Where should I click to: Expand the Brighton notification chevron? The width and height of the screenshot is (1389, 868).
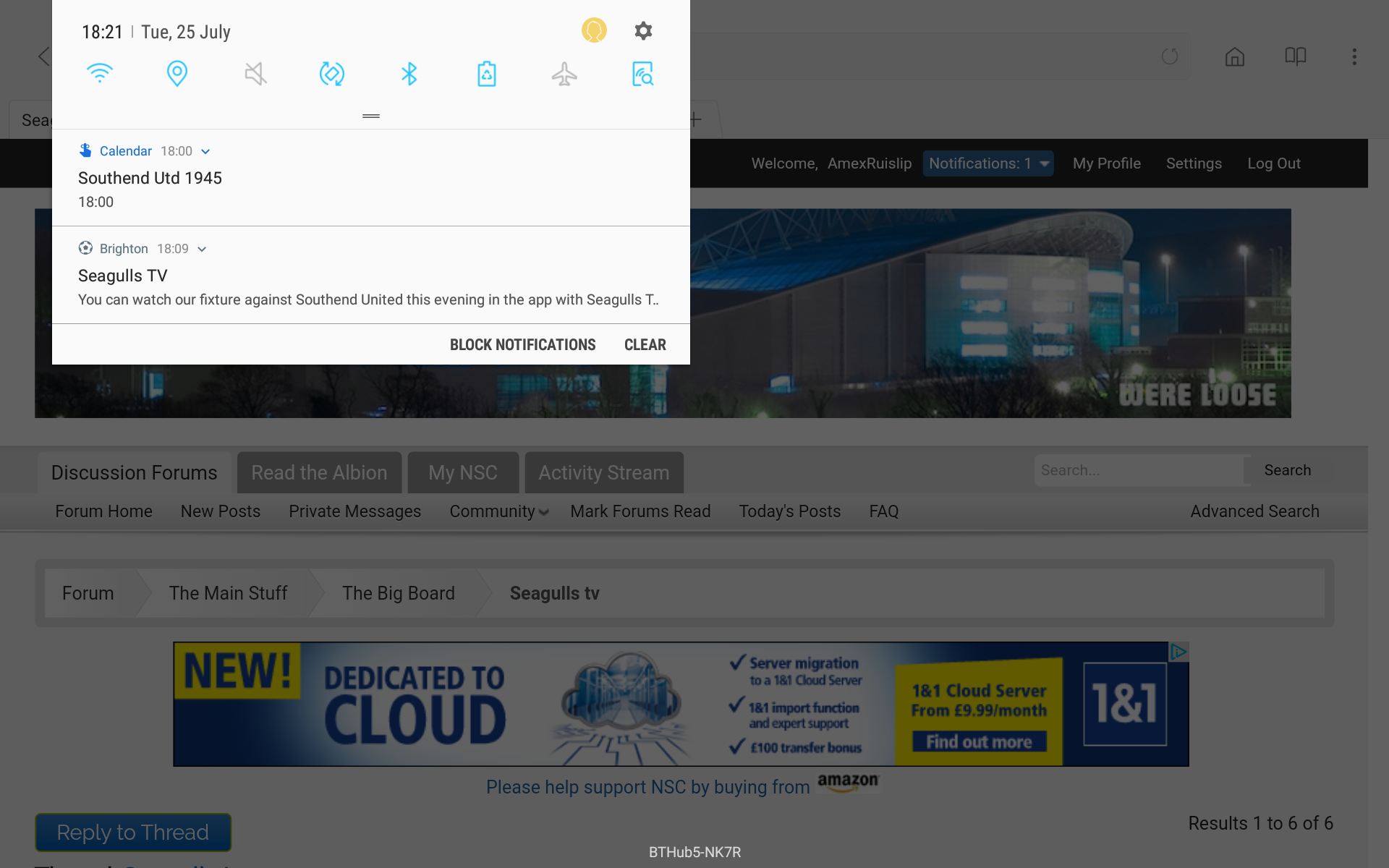[202, 249]
